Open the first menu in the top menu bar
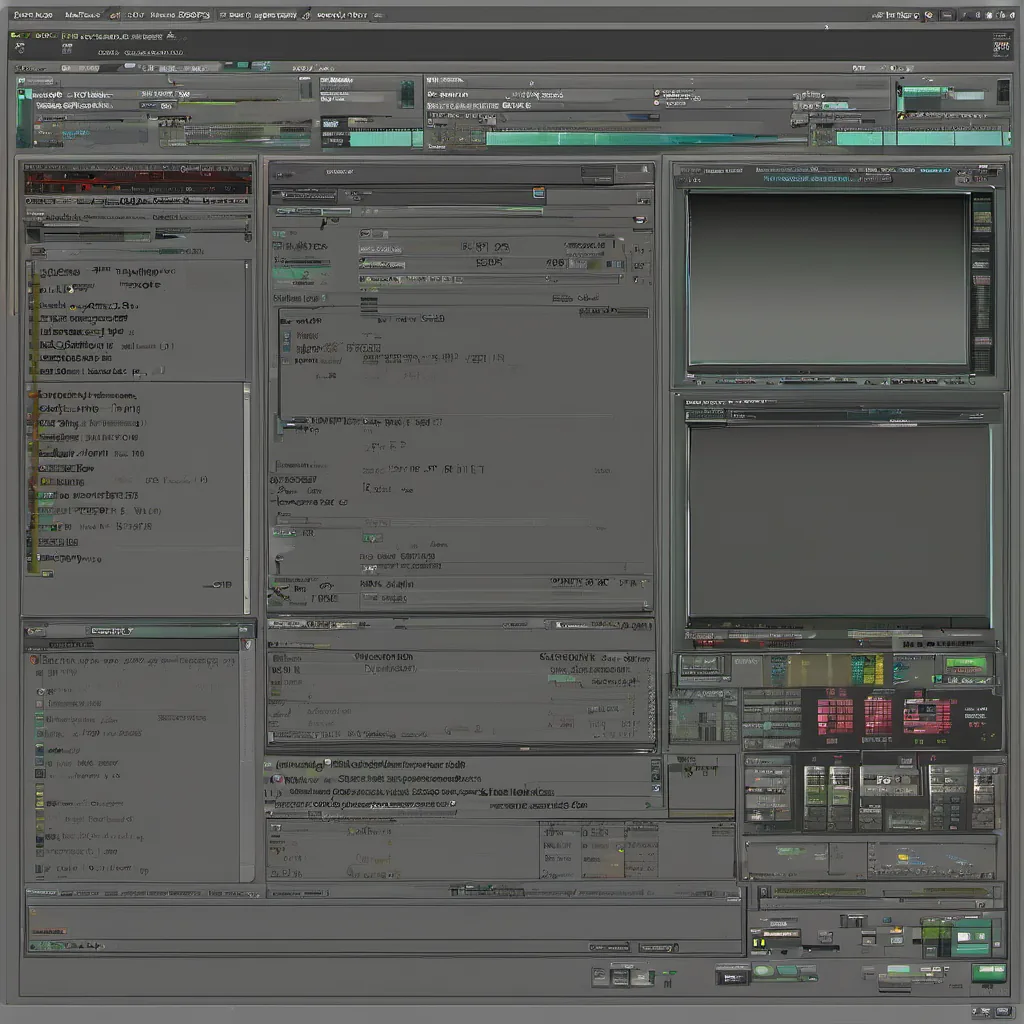 [30, 15]
